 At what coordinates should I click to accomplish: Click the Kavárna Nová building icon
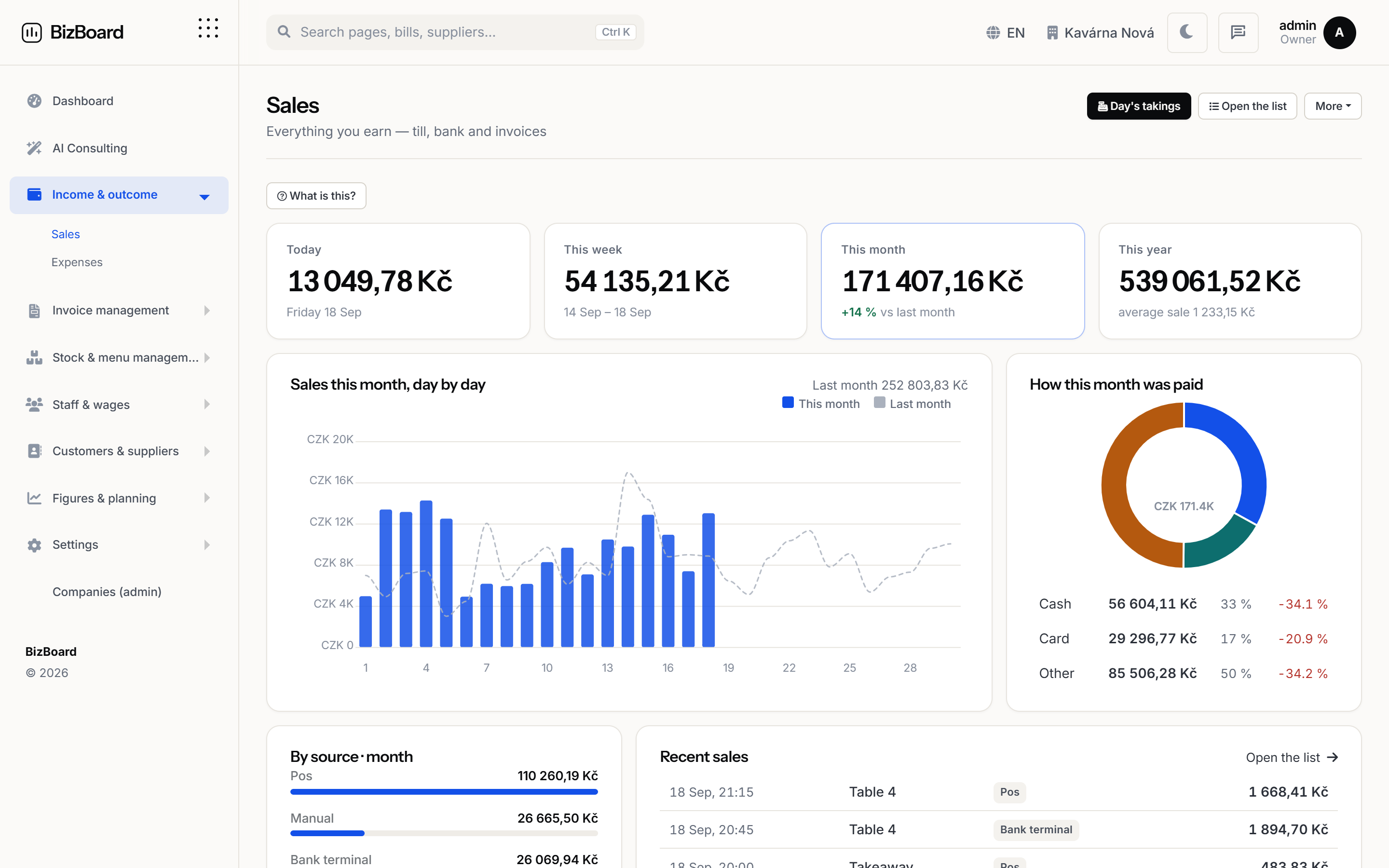point(1051,33)
